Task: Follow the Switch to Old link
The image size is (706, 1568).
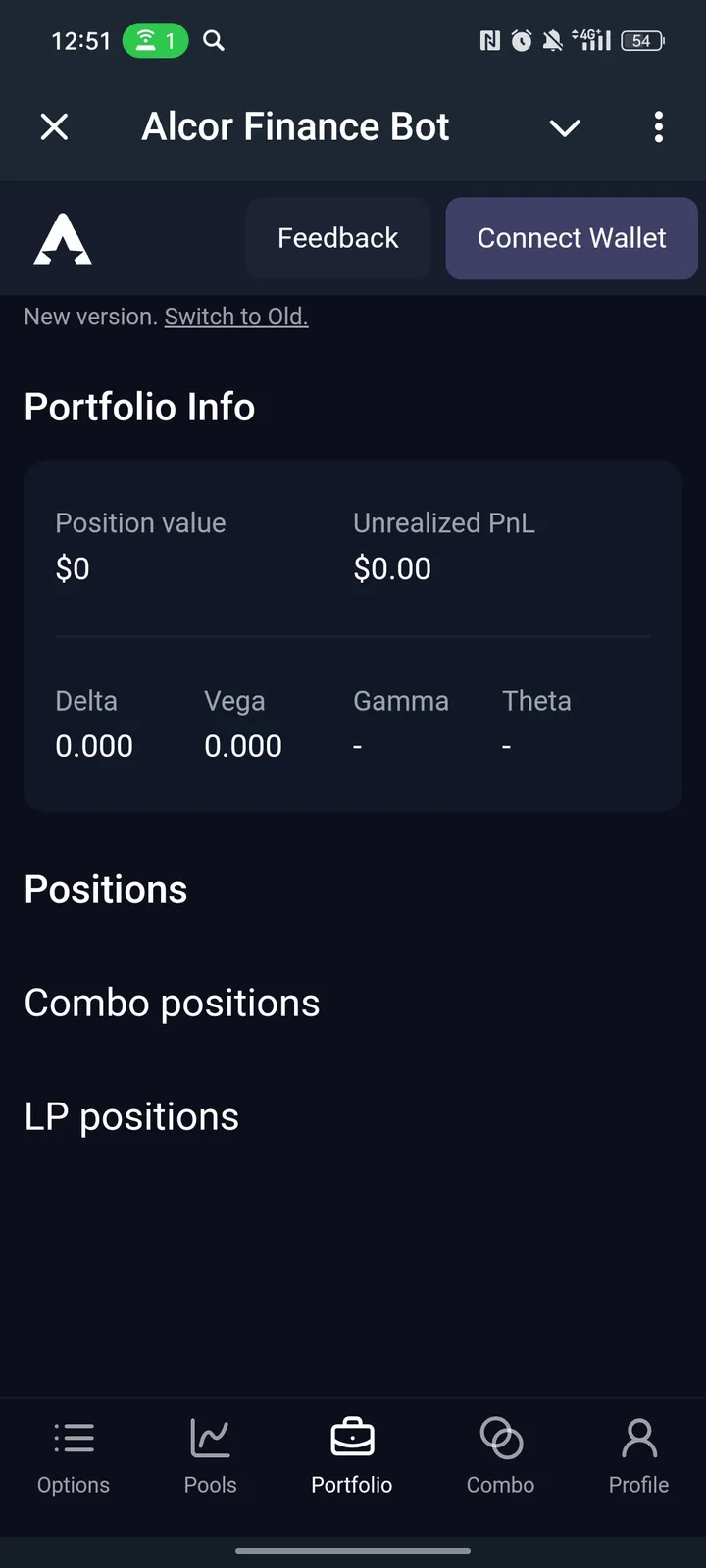Action: tap(236, 317)
